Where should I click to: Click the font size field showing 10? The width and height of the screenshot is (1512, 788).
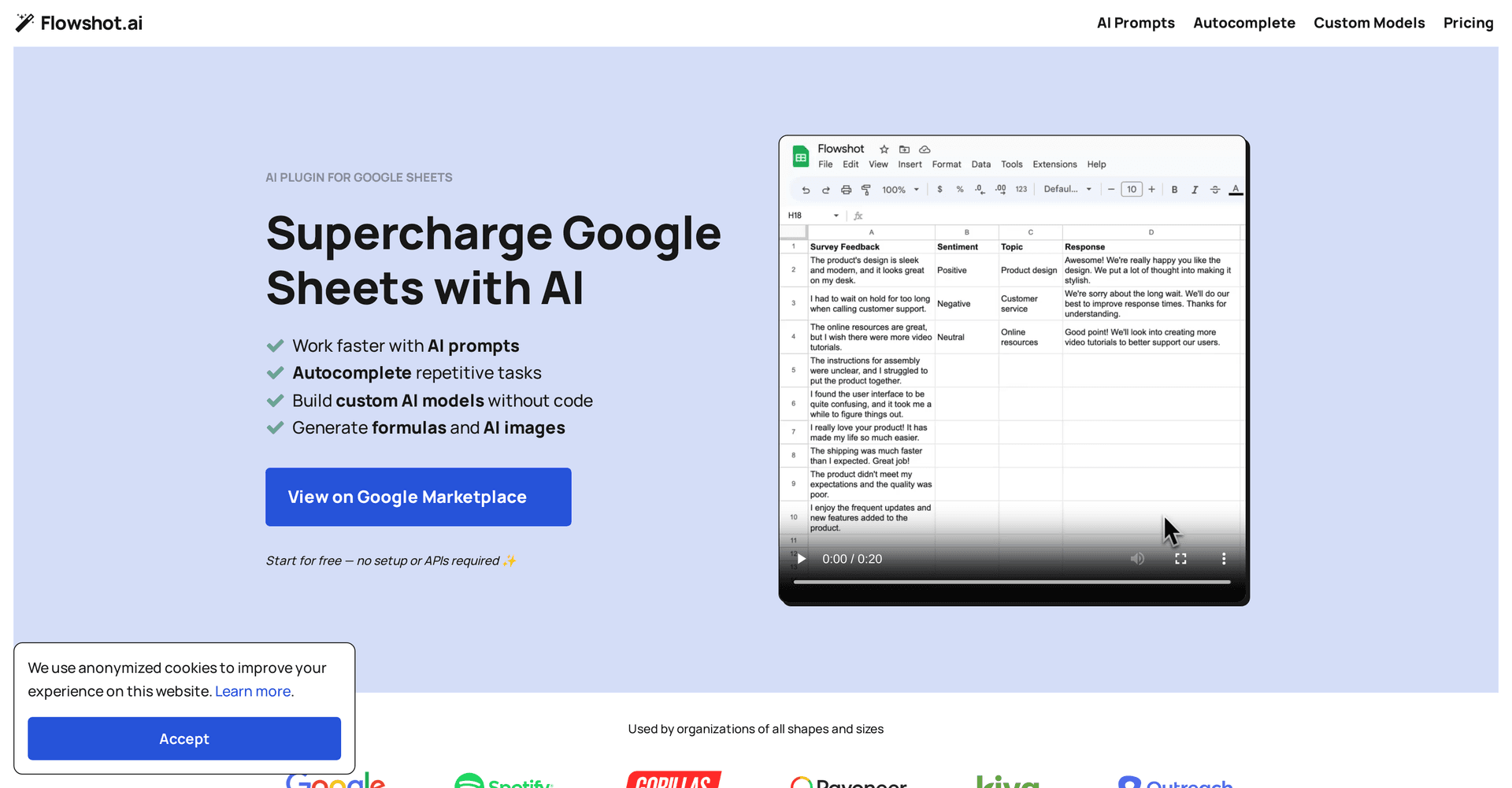[x=1132, y=190]
